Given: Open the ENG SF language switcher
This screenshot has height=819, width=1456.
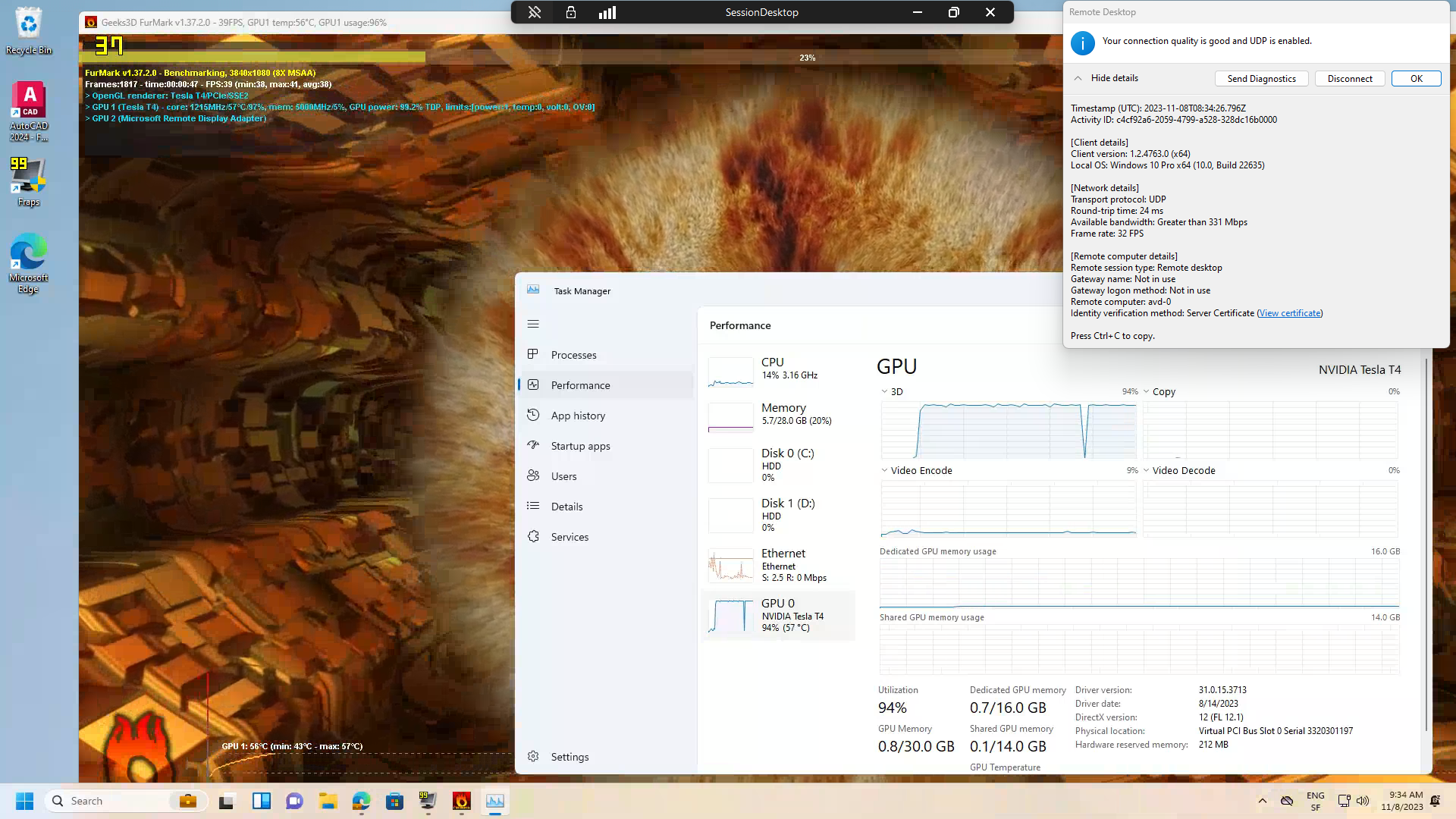Looking at the screenshot, I should point(1316,802).
